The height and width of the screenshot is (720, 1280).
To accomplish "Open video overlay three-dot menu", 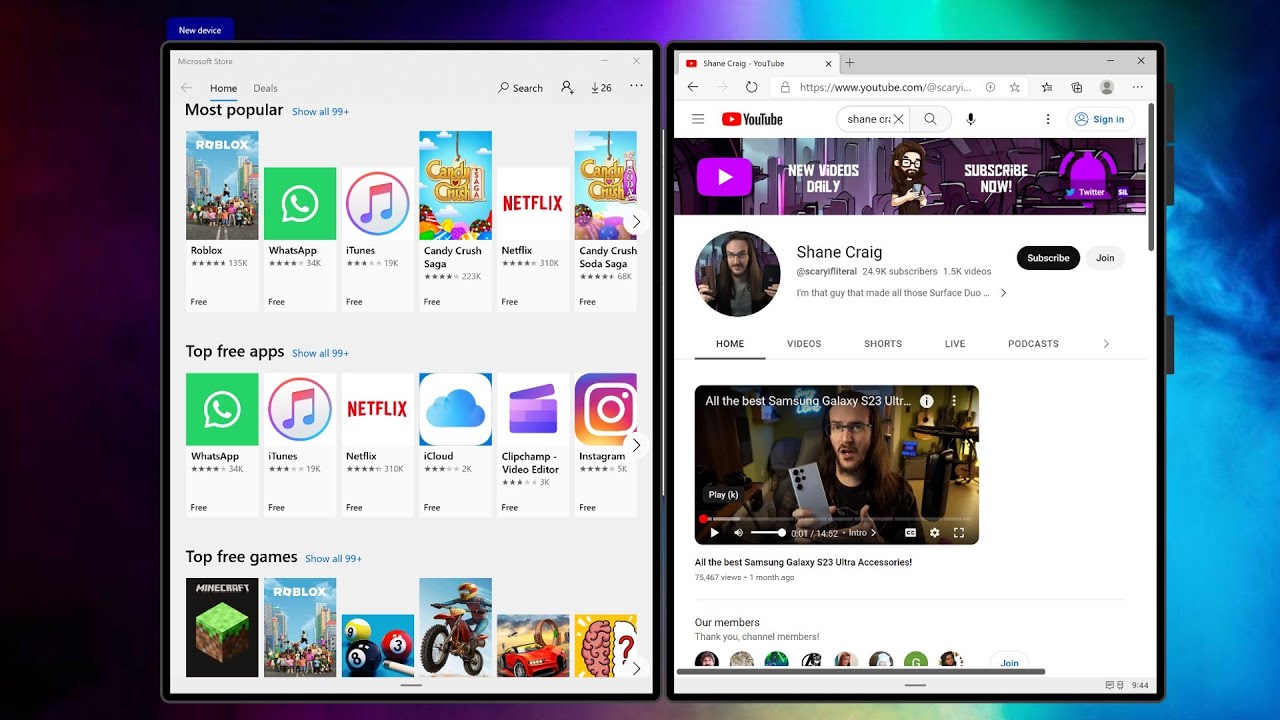I will (954, 401).
